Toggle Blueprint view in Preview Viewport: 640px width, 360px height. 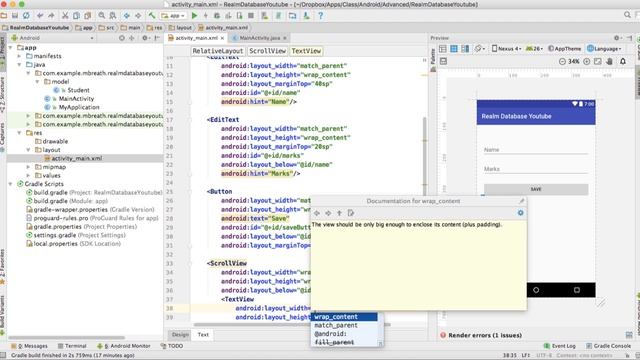pos(453,49)
